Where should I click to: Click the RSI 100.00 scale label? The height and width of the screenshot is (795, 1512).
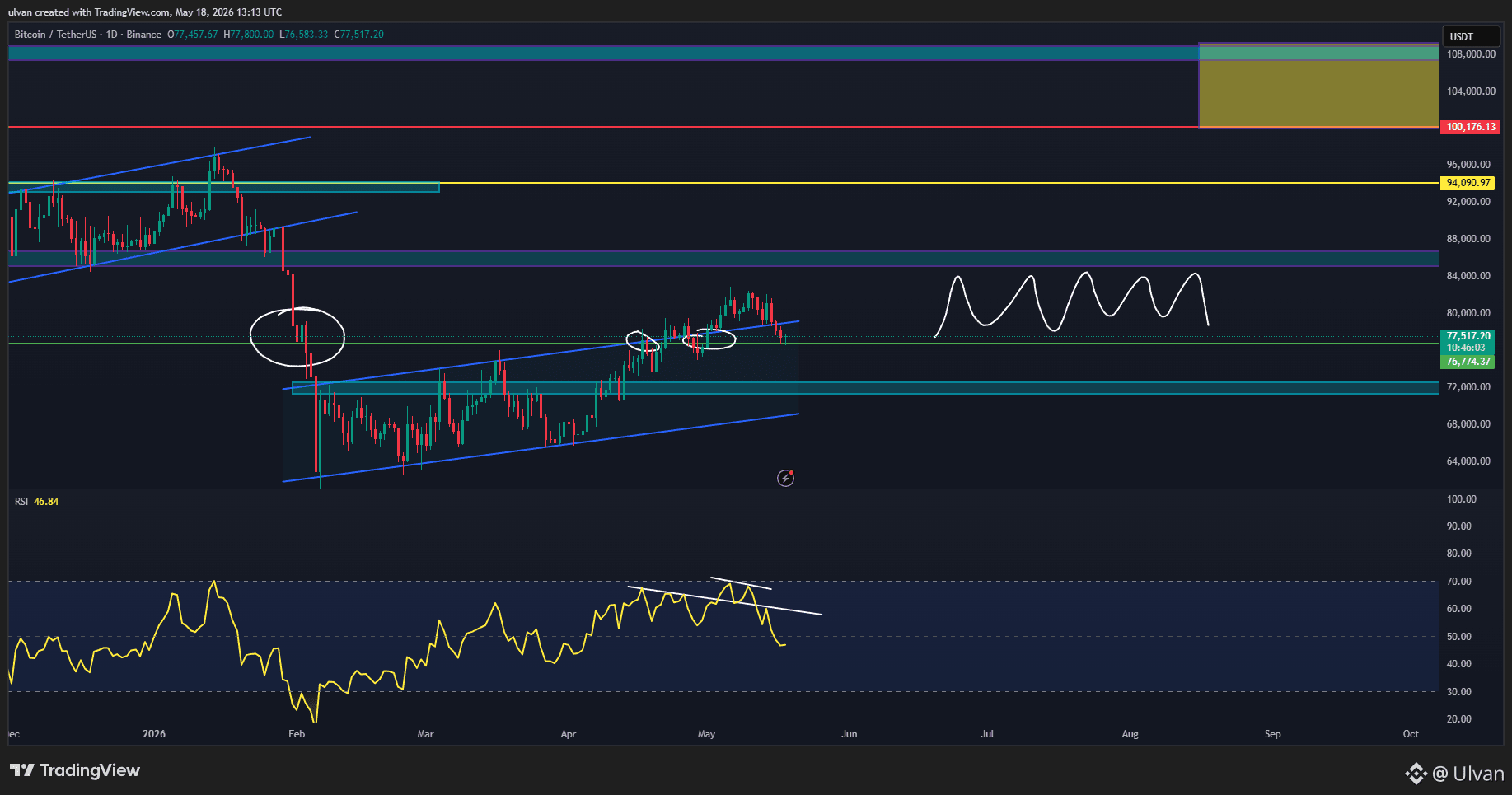1462,499
